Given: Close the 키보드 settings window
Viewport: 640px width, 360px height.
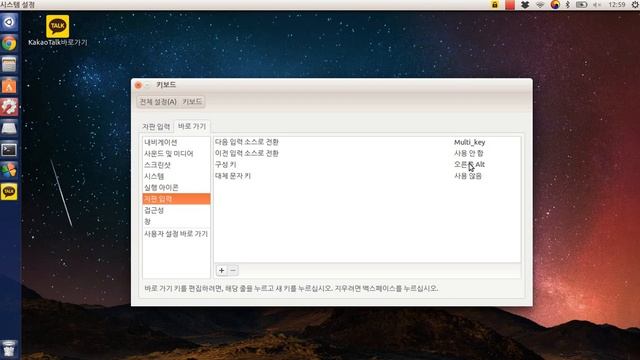Looking at the screenshot, I should (x=138, y=85).
